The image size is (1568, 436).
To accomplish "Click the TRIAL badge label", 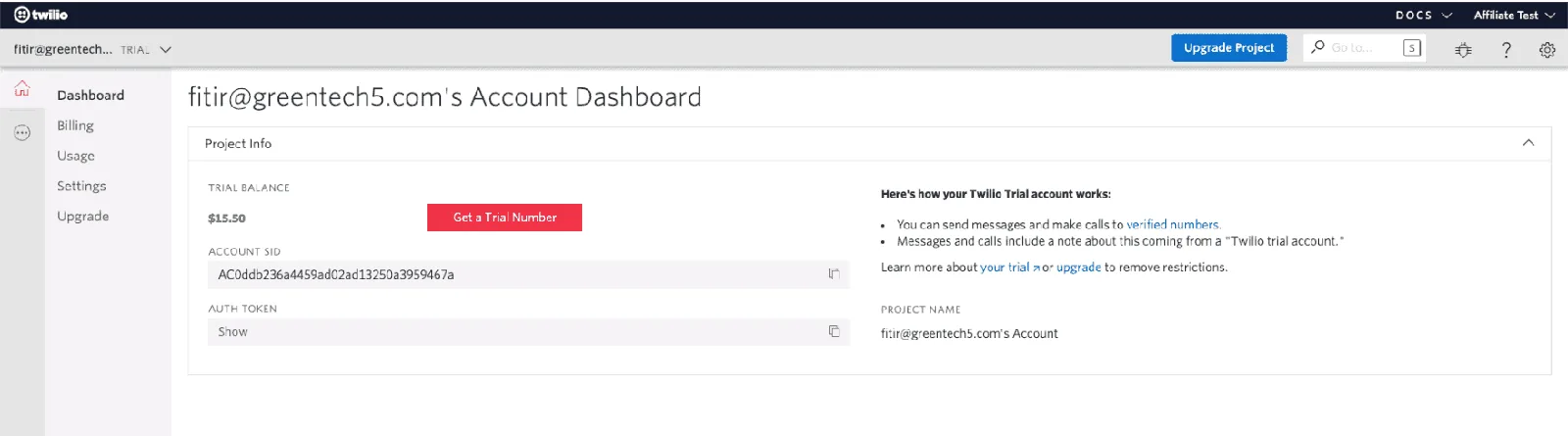I will tap(135, 50).
